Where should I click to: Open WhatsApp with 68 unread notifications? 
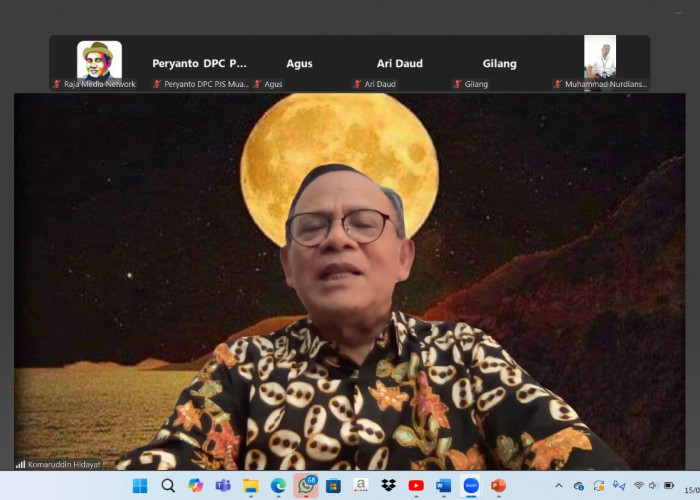306,486
